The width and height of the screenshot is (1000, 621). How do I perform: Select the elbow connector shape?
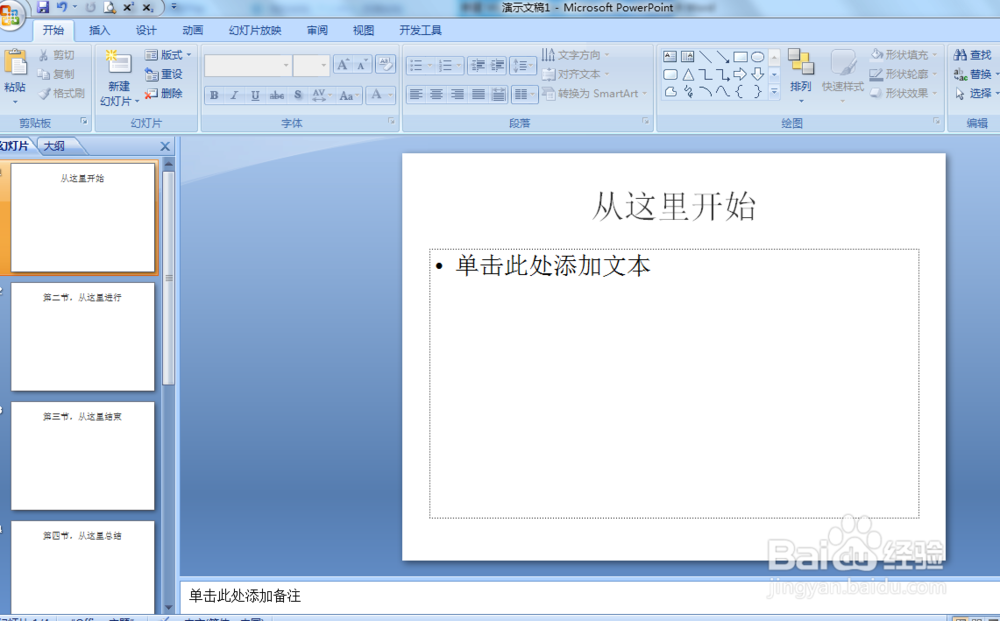pos(705,74)
